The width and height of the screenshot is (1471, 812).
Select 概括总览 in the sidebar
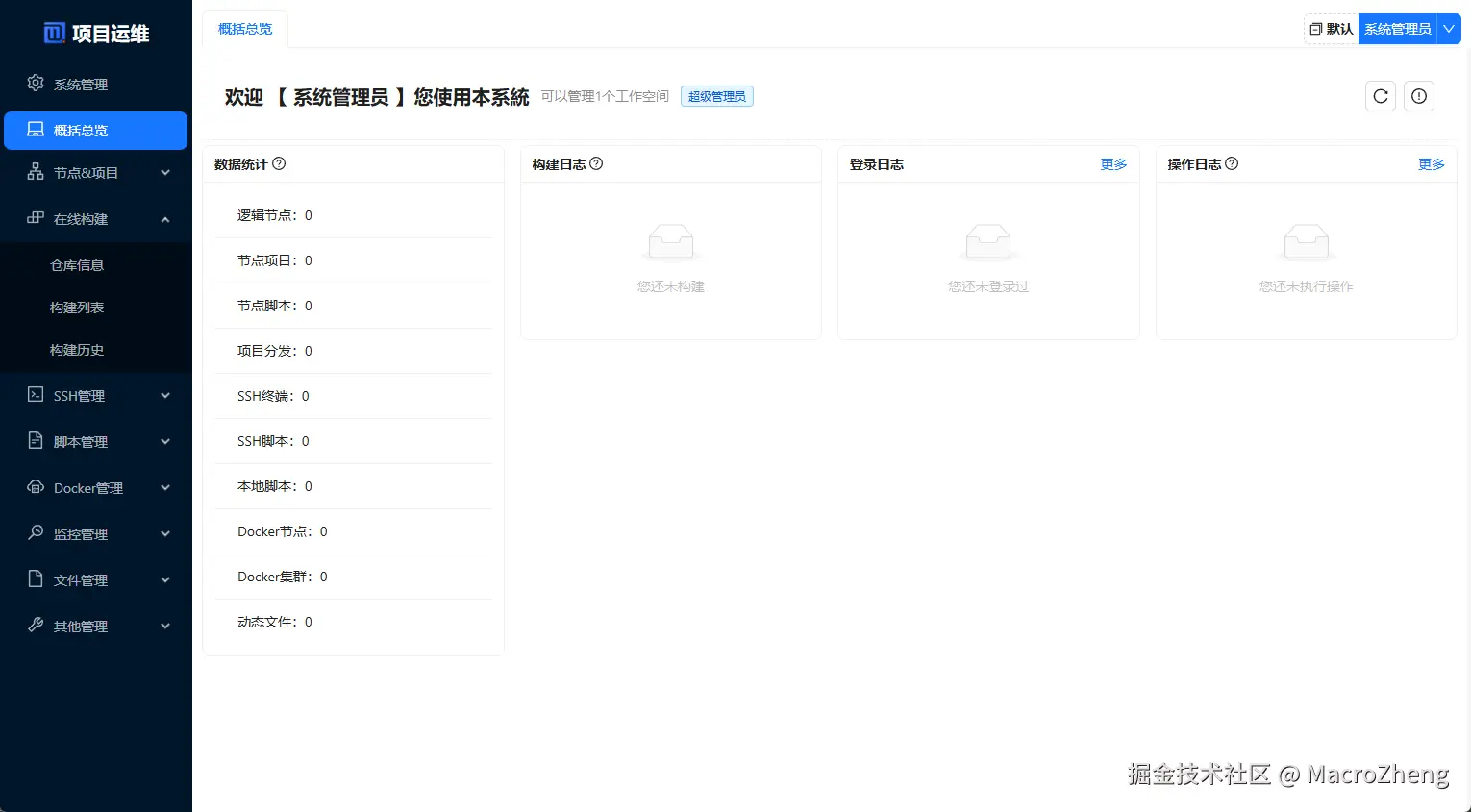click(96, 131)
